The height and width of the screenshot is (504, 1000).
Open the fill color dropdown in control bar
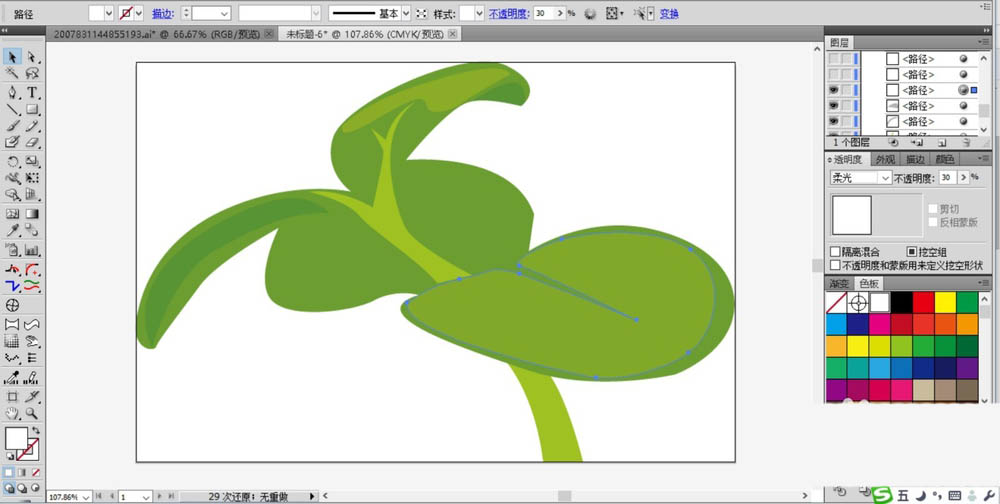pyautogui.click(x=108, y=13)
